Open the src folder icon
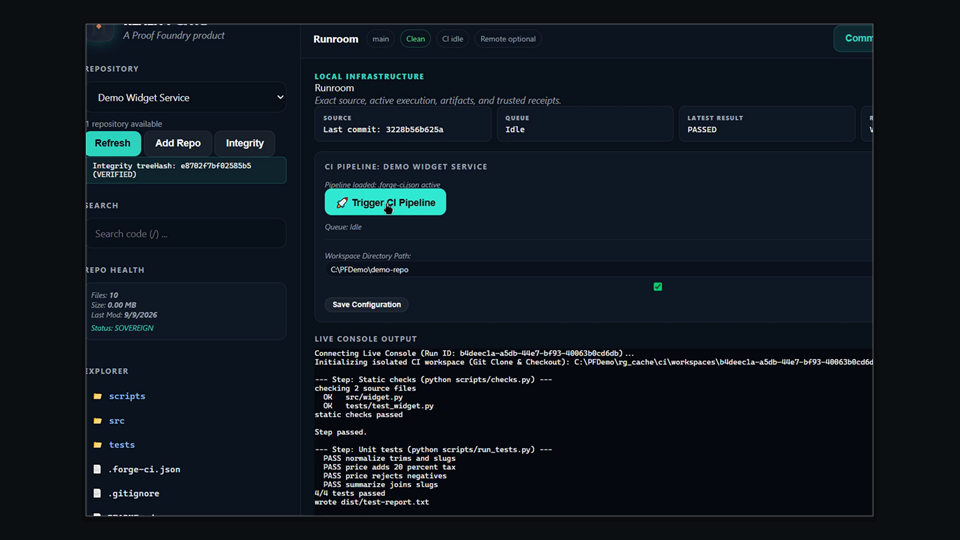 pos(97,421)
